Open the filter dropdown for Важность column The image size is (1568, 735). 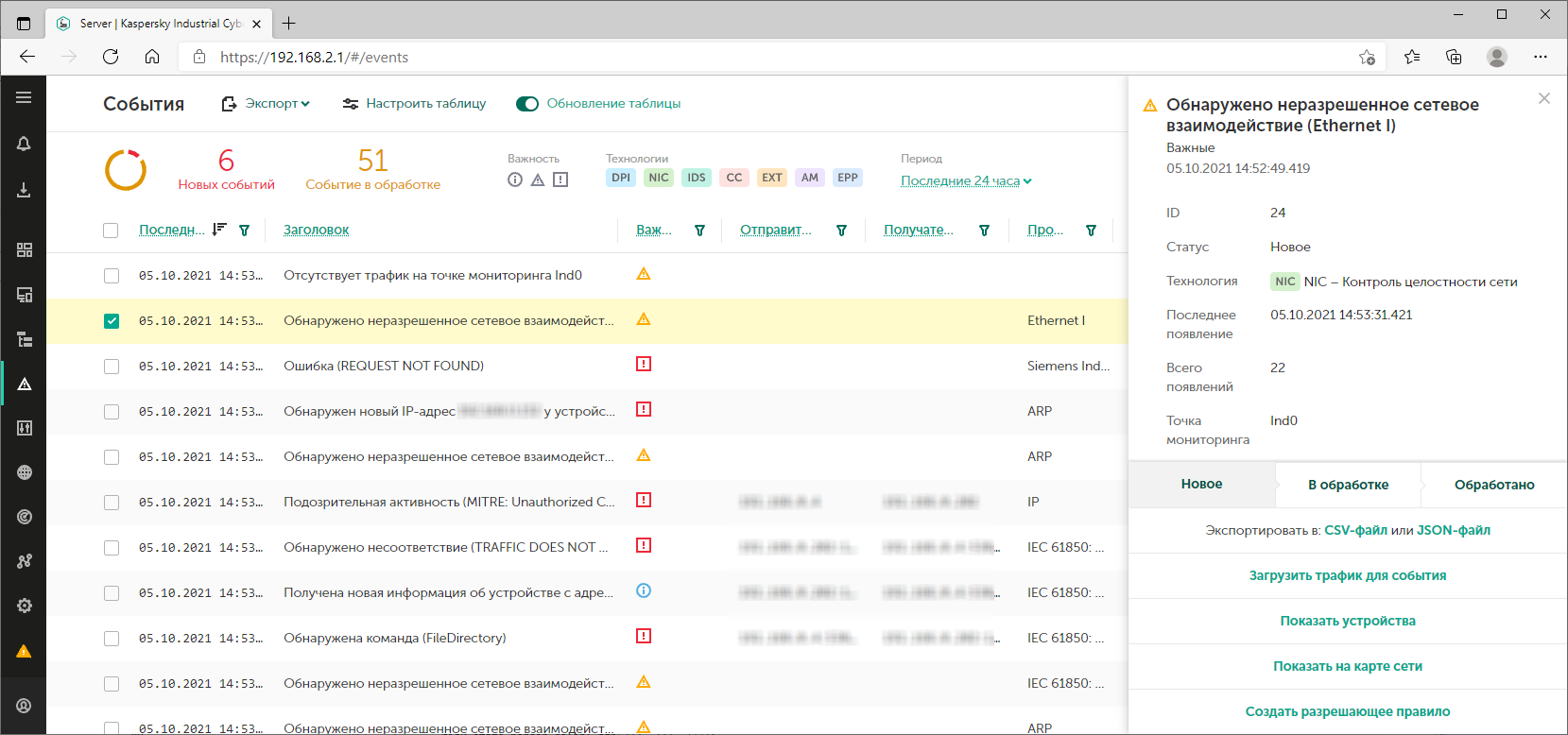tap(699, 231)
